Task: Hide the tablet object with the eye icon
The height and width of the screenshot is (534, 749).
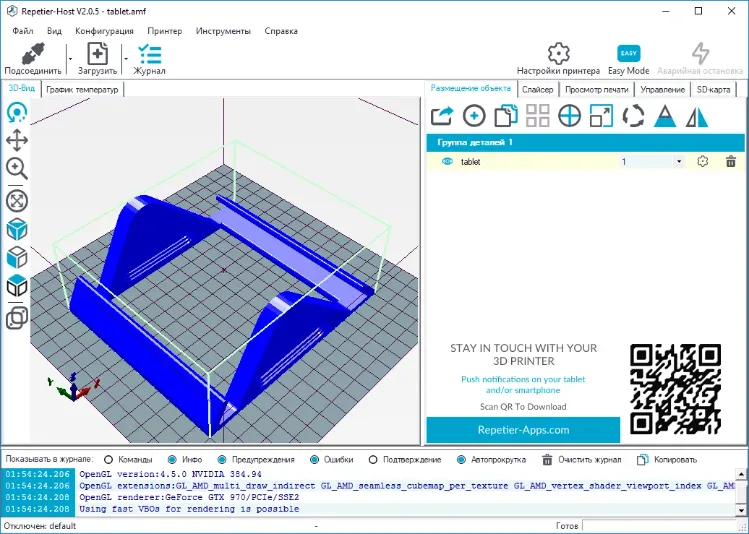Action: (x=447, y=161)
